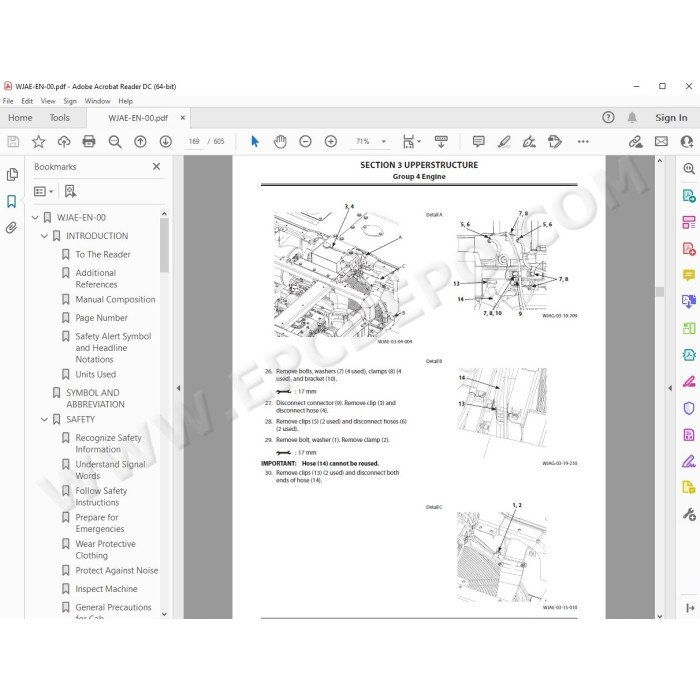700x700 pixels.
Task: Open SYMBOL AND ABBREVIATION bookmark
Action: pyautogui.click(x=96, y=398)
